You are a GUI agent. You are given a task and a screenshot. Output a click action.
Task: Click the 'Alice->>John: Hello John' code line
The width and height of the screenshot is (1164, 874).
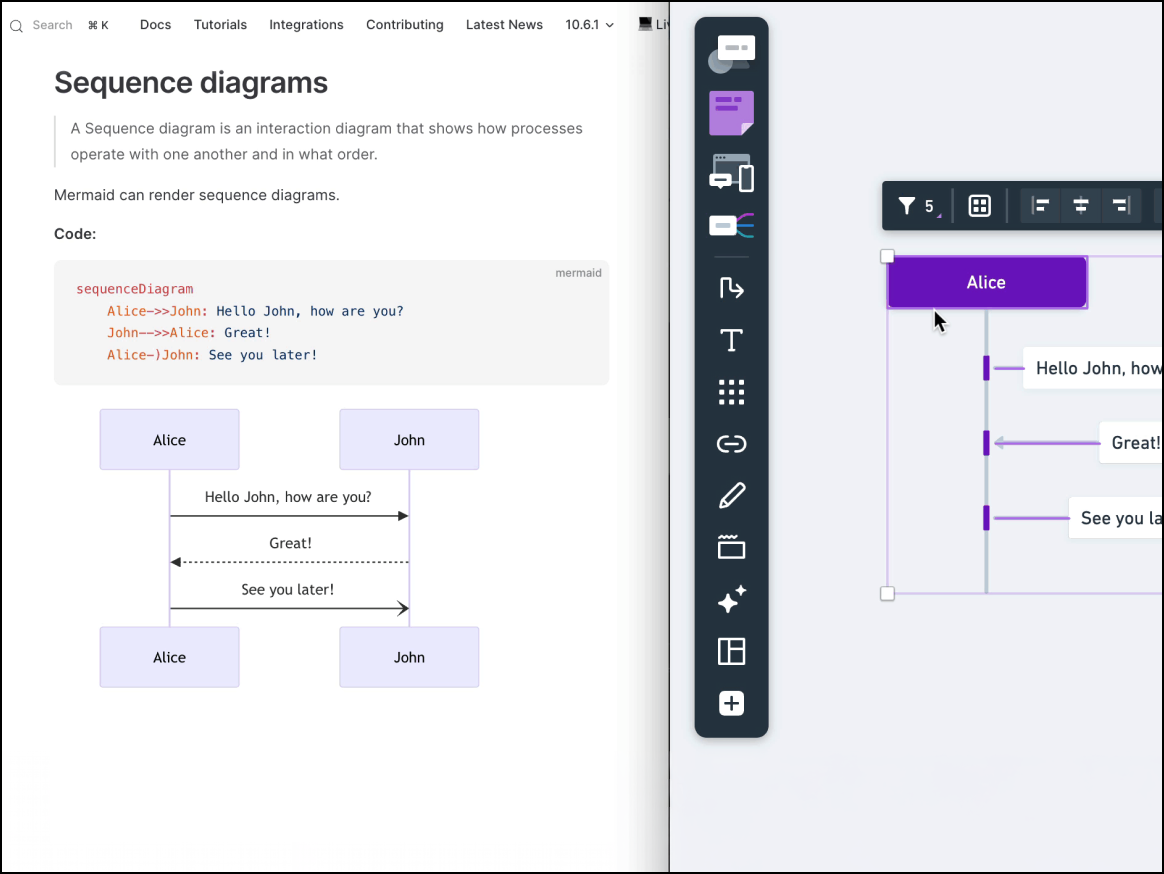coord(255,311)
